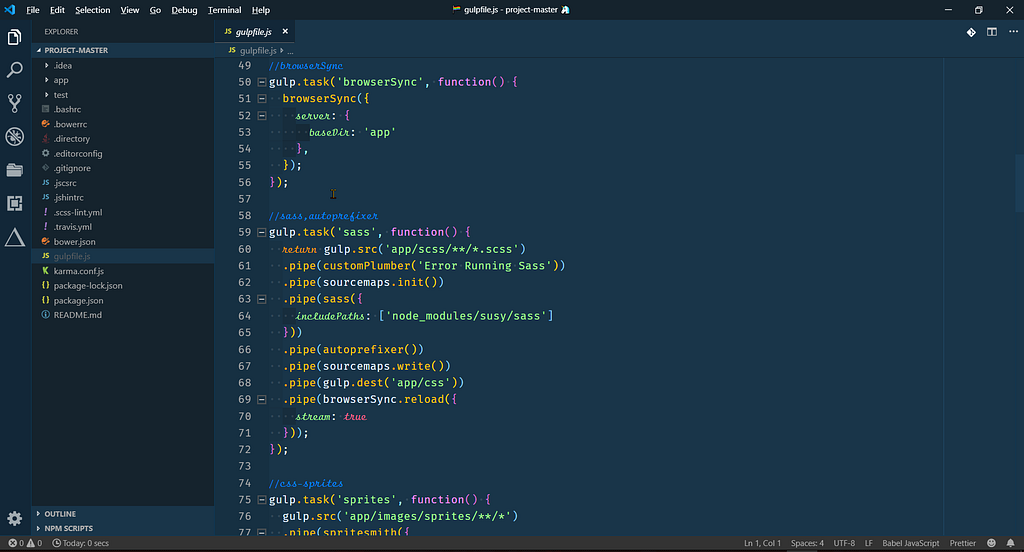Click Ln 1, Col 1 in status bar

coord(762,543)
